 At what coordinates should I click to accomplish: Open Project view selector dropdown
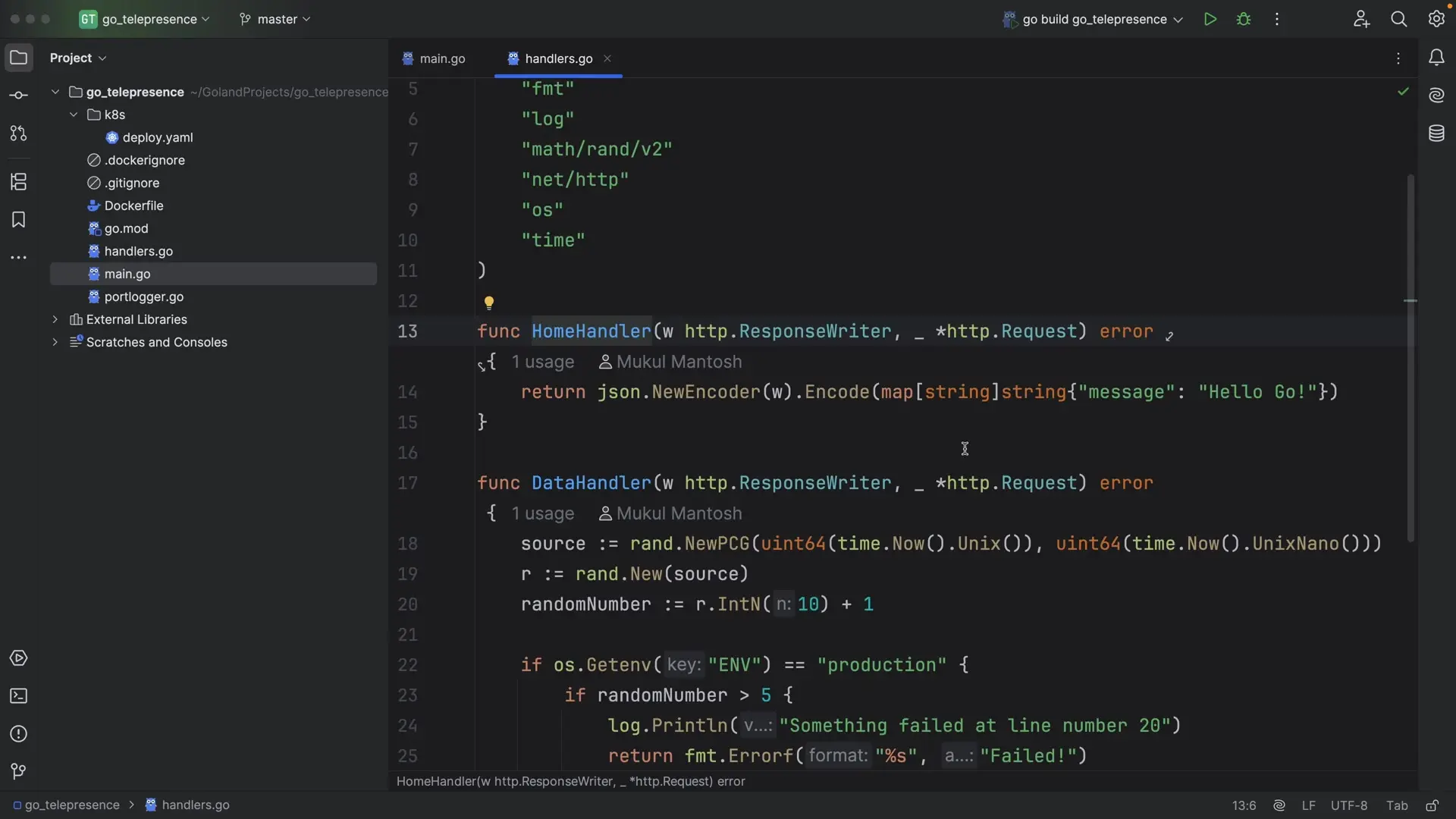coord(78,58)
